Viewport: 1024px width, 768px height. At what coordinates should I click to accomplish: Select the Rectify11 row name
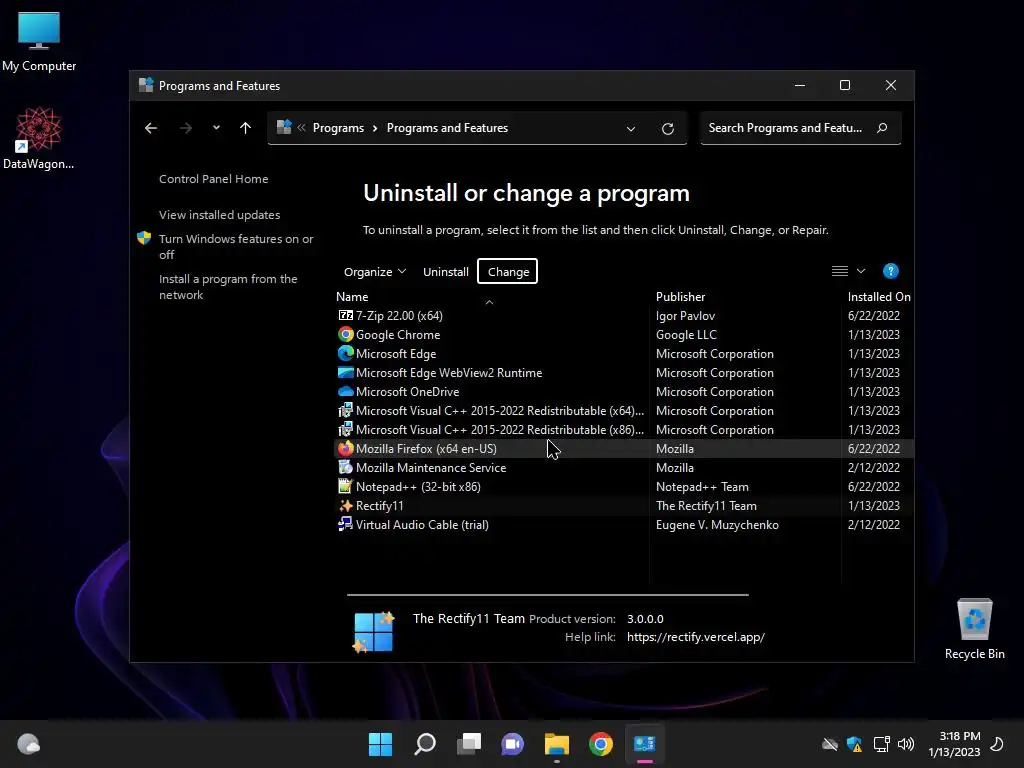point(379,505)
